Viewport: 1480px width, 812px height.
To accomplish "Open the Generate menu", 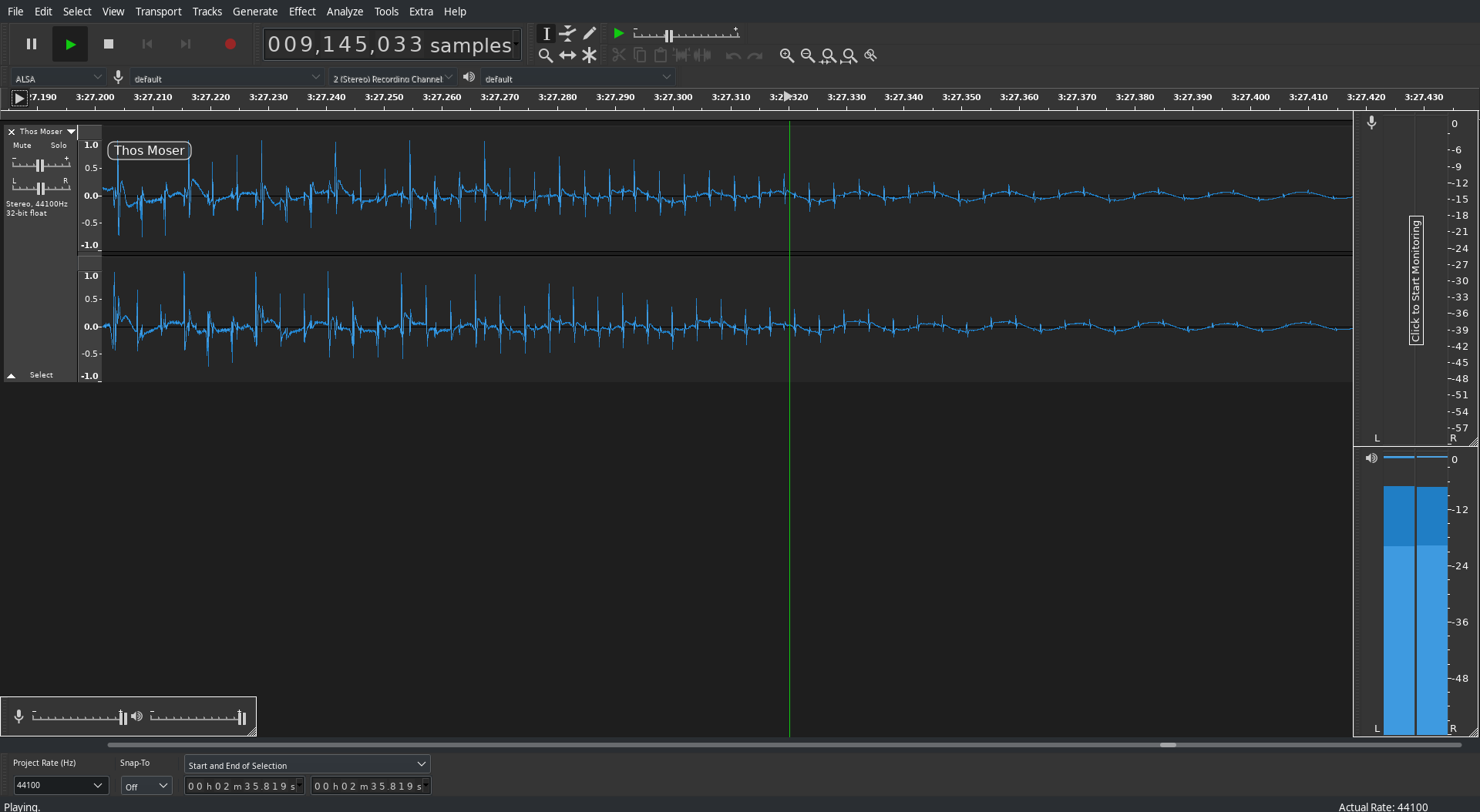I will pos(255,12).
